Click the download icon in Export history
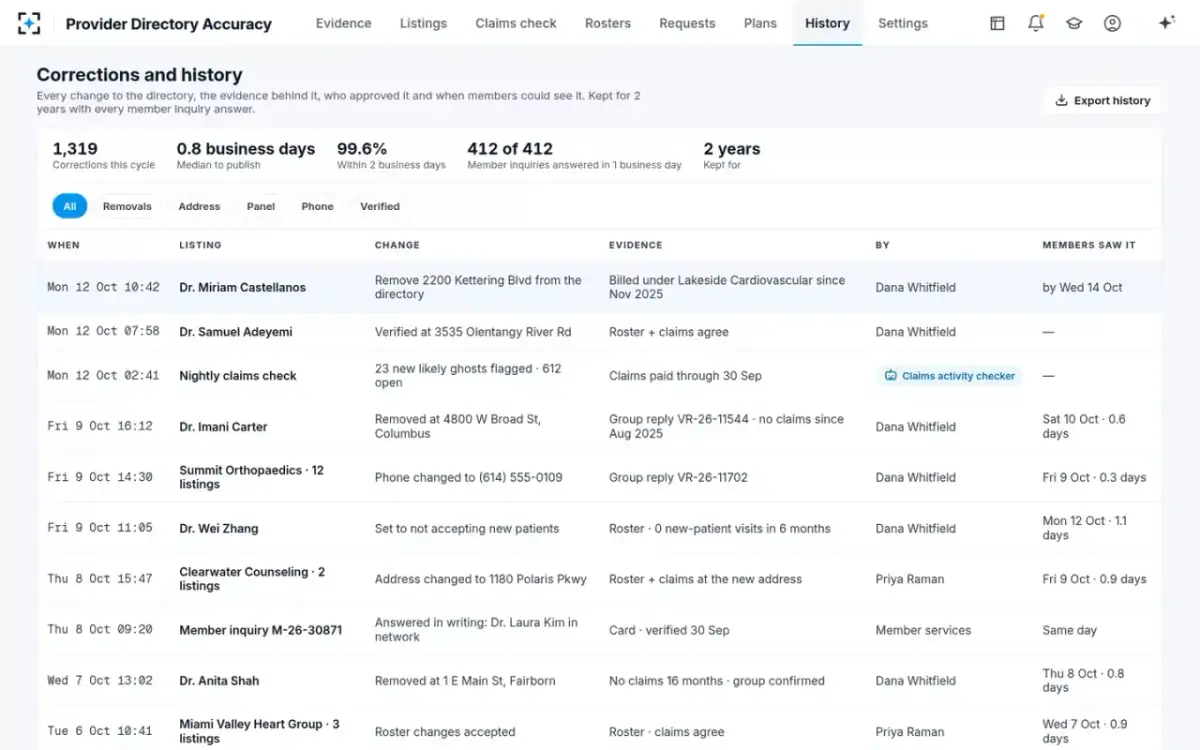Image resolution: width=1200 pixels, height=750 pixels. click(x=1061, y=100)
